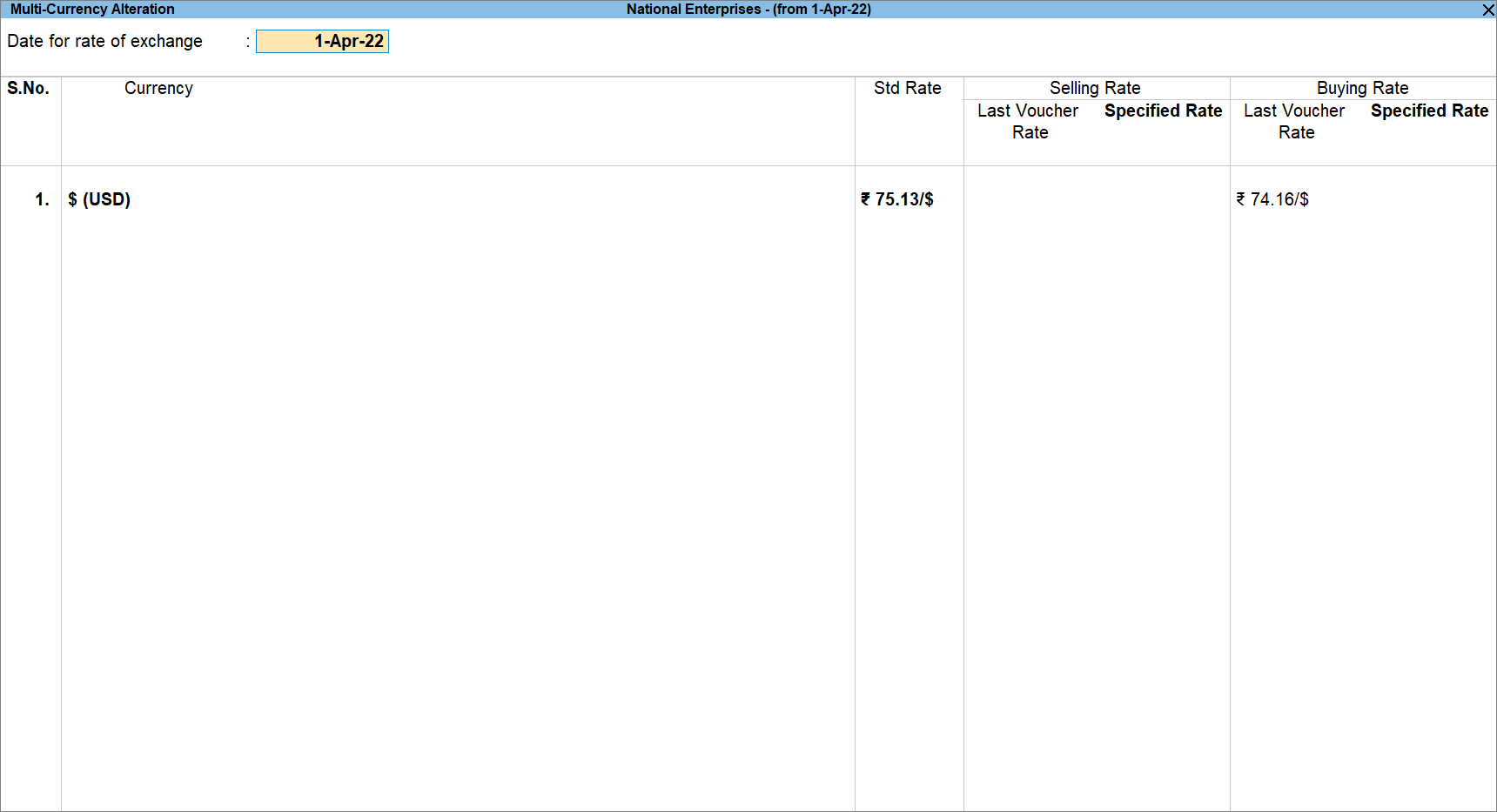1497x812 pixels.
Task: Click Specified Rate under Selling Rate
Action: (x=1163, y=111)
